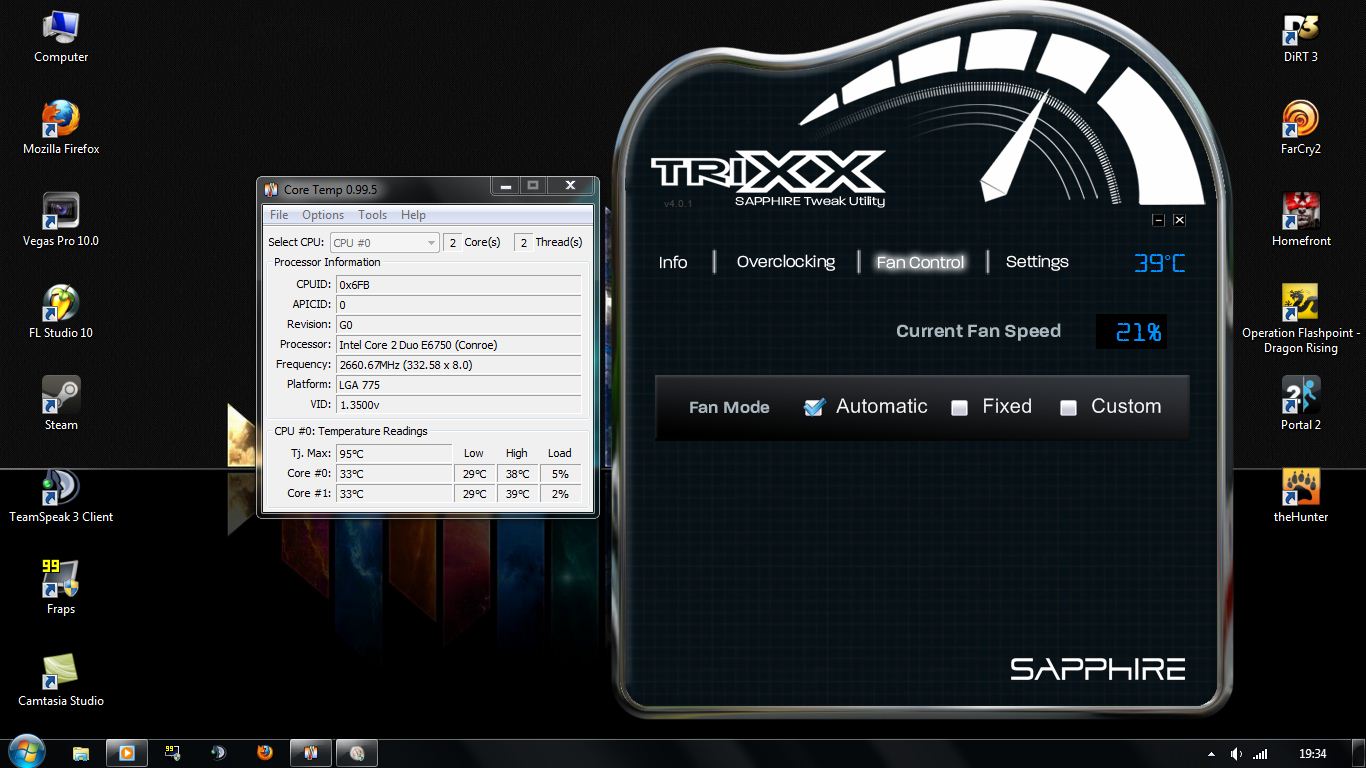Launch the FL Studio 10 desktop shortcut

click(x=61, y=313)
